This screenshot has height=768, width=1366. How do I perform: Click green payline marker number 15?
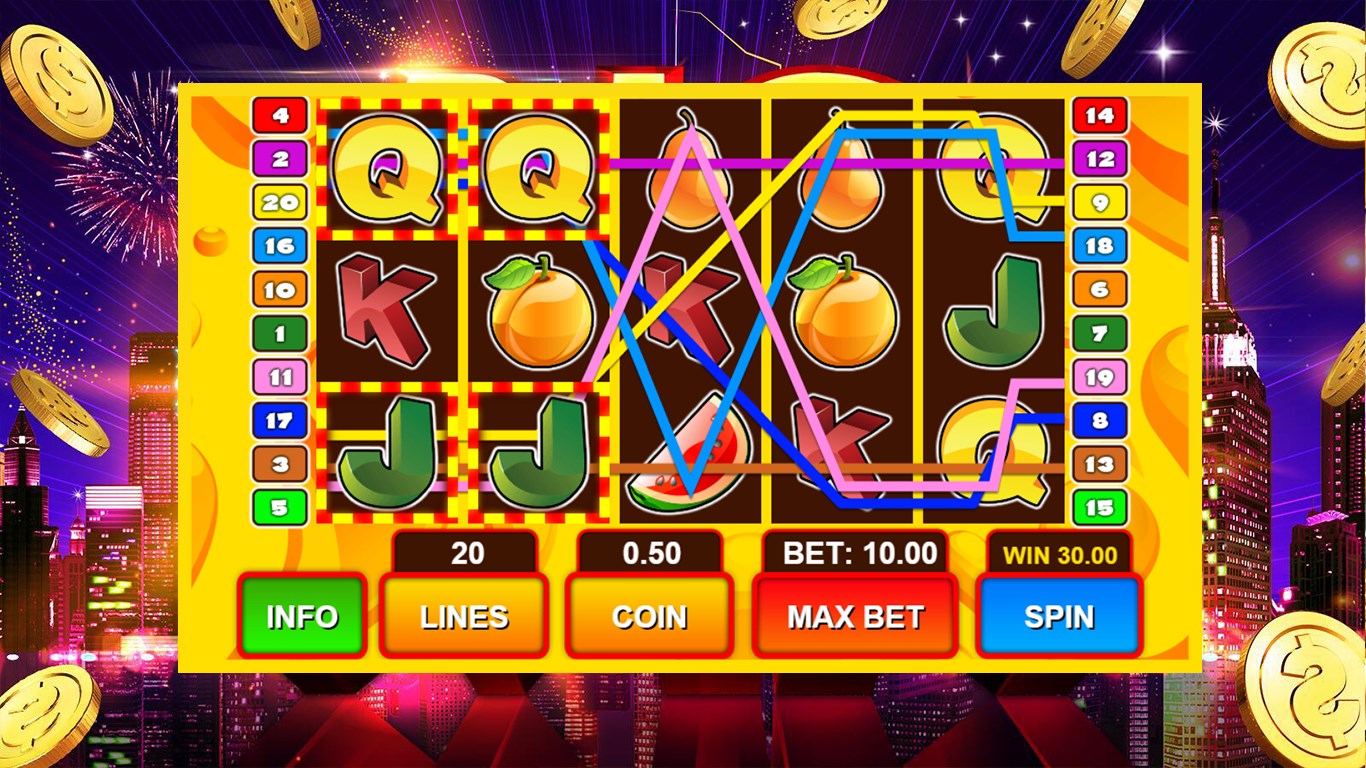point(1099,507)
